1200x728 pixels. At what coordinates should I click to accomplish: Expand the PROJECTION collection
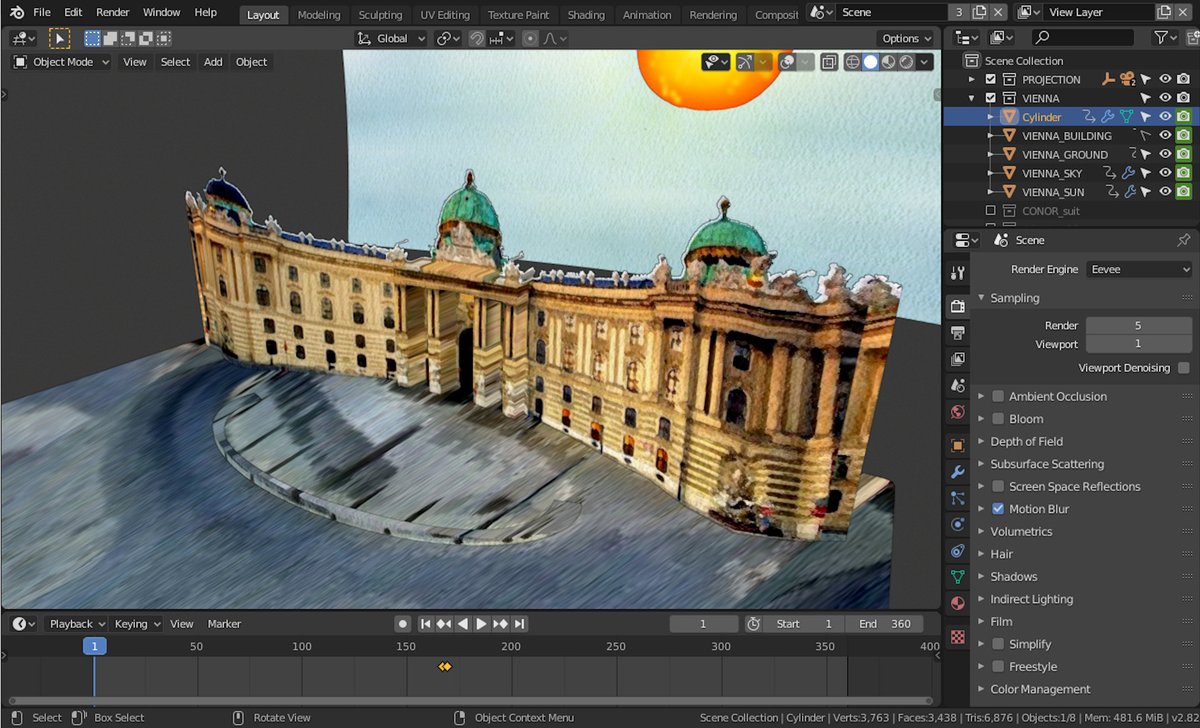pos(972,79)
